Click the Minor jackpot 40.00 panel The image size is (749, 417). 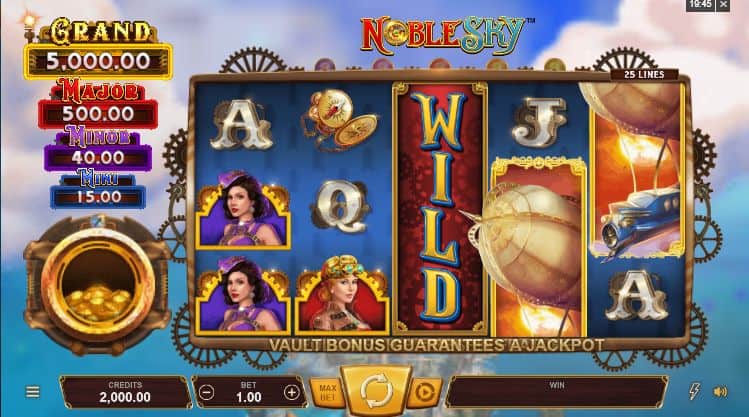tap(98, 157)
